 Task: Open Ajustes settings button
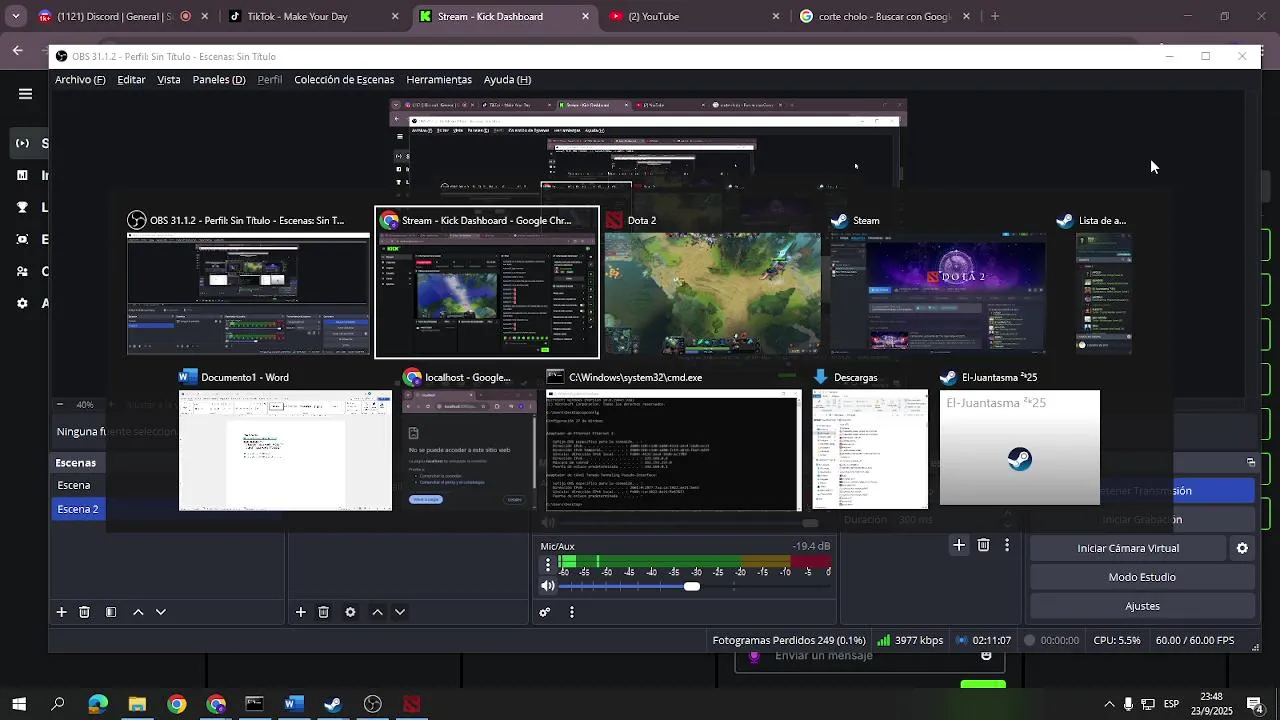pos(1142,606)
